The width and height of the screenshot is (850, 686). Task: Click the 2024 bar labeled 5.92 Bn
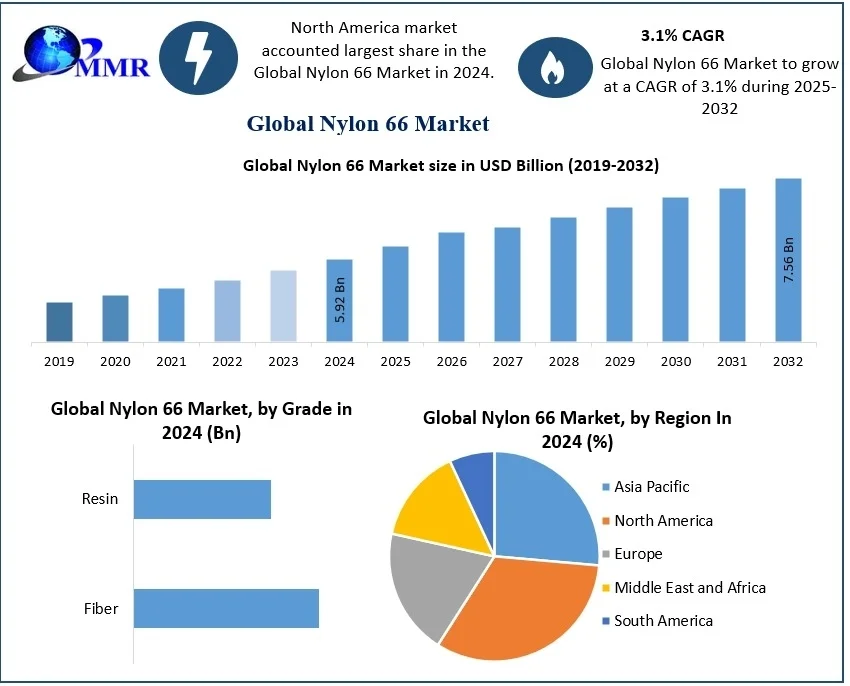339,300
